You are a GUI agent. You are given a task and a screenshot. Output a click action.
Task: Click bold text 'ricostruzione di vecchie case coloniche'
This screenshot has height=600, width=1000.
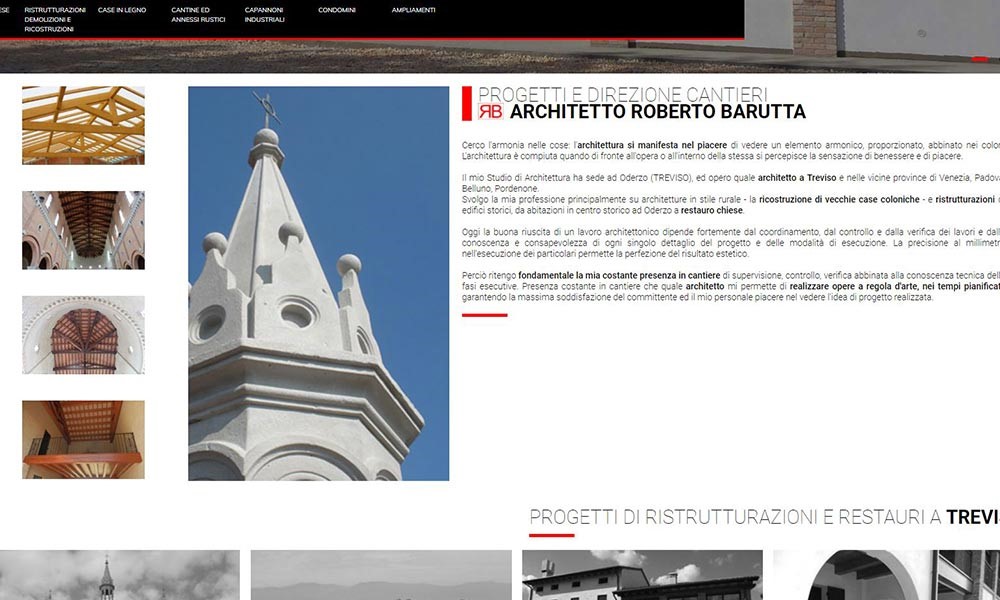coord(839,200)
